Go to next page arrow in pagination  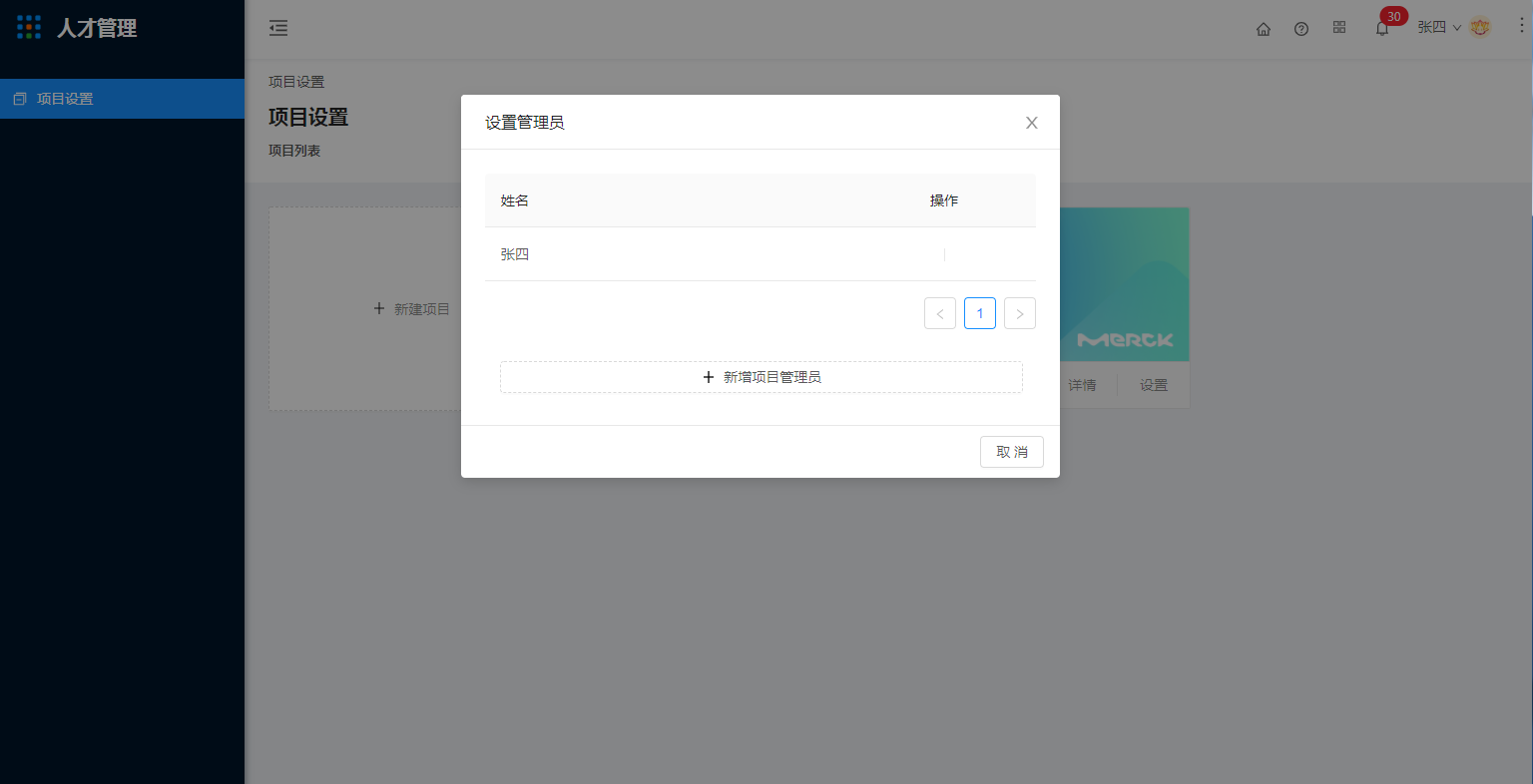1020,313
